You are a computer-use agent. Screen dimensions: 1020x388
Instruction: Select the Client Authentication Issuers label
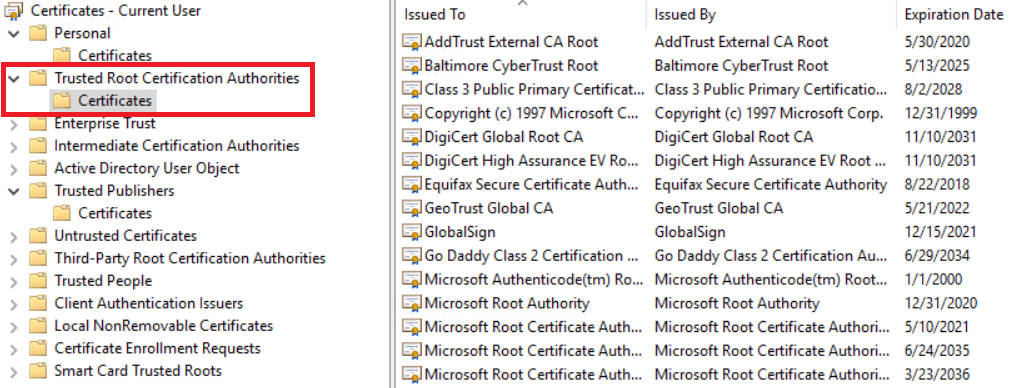pos(148,303)
